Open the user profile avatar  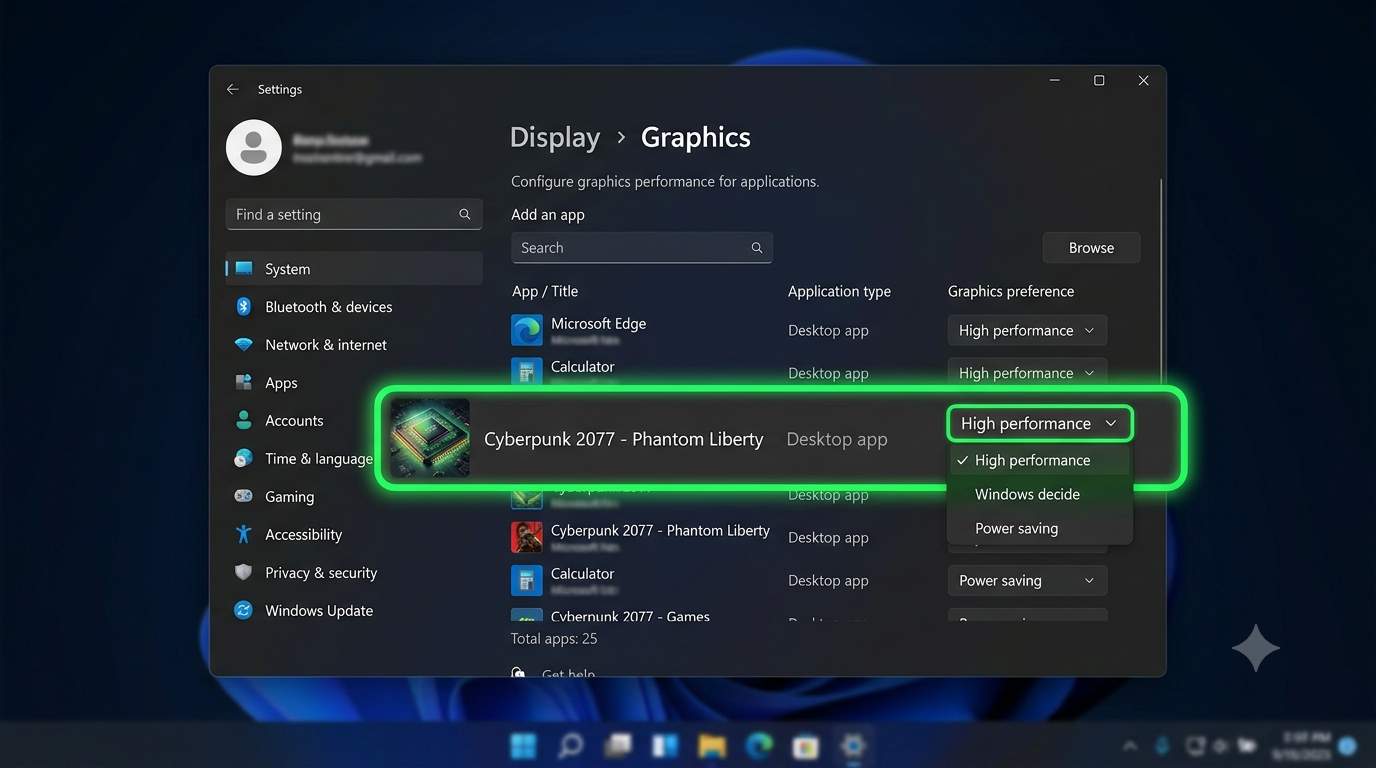254,148
